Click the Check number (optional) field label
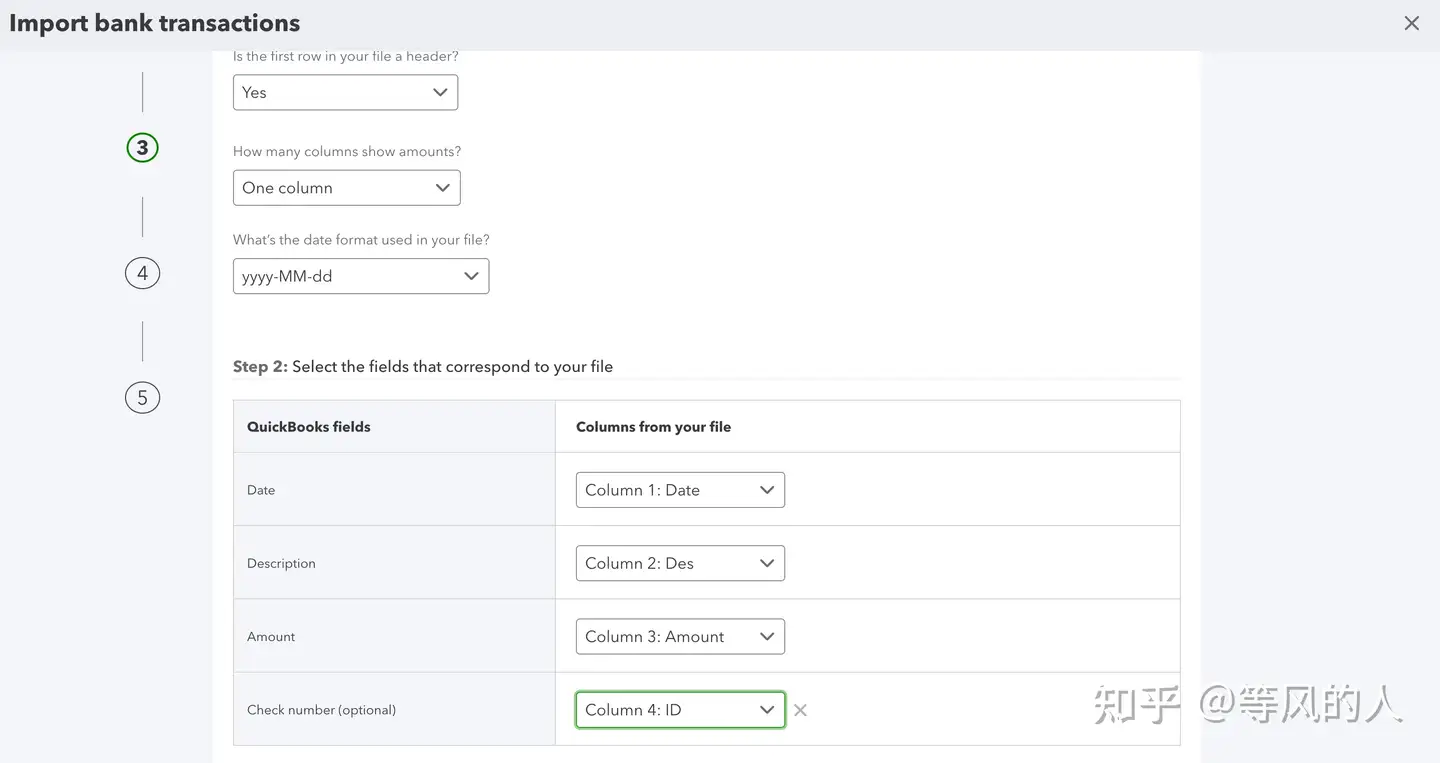Viewport: 1440px width, 763px height. (x=321, y=710)
